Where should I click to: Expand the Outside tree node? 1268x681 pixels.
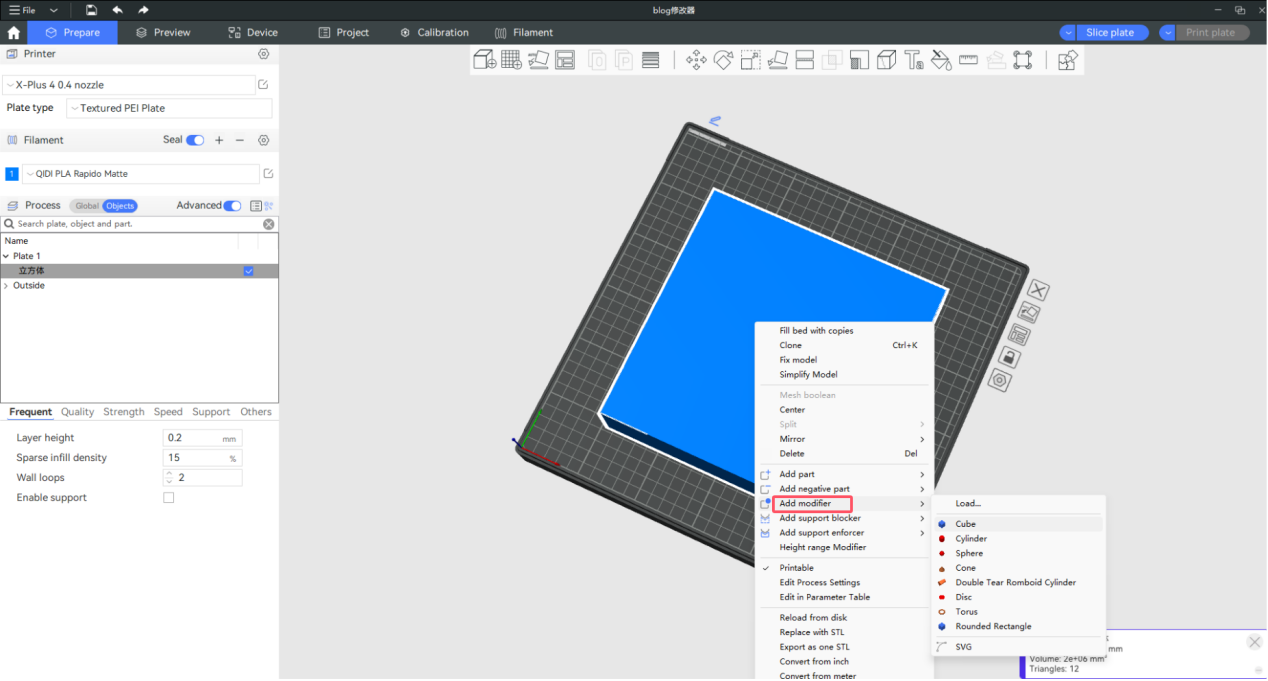[x=6, y=286]
